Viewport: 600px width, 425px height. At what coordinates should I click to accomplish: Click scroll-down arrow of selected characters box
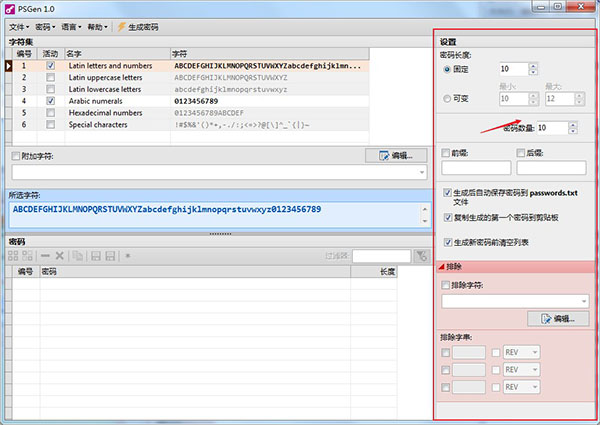(425, 221)
